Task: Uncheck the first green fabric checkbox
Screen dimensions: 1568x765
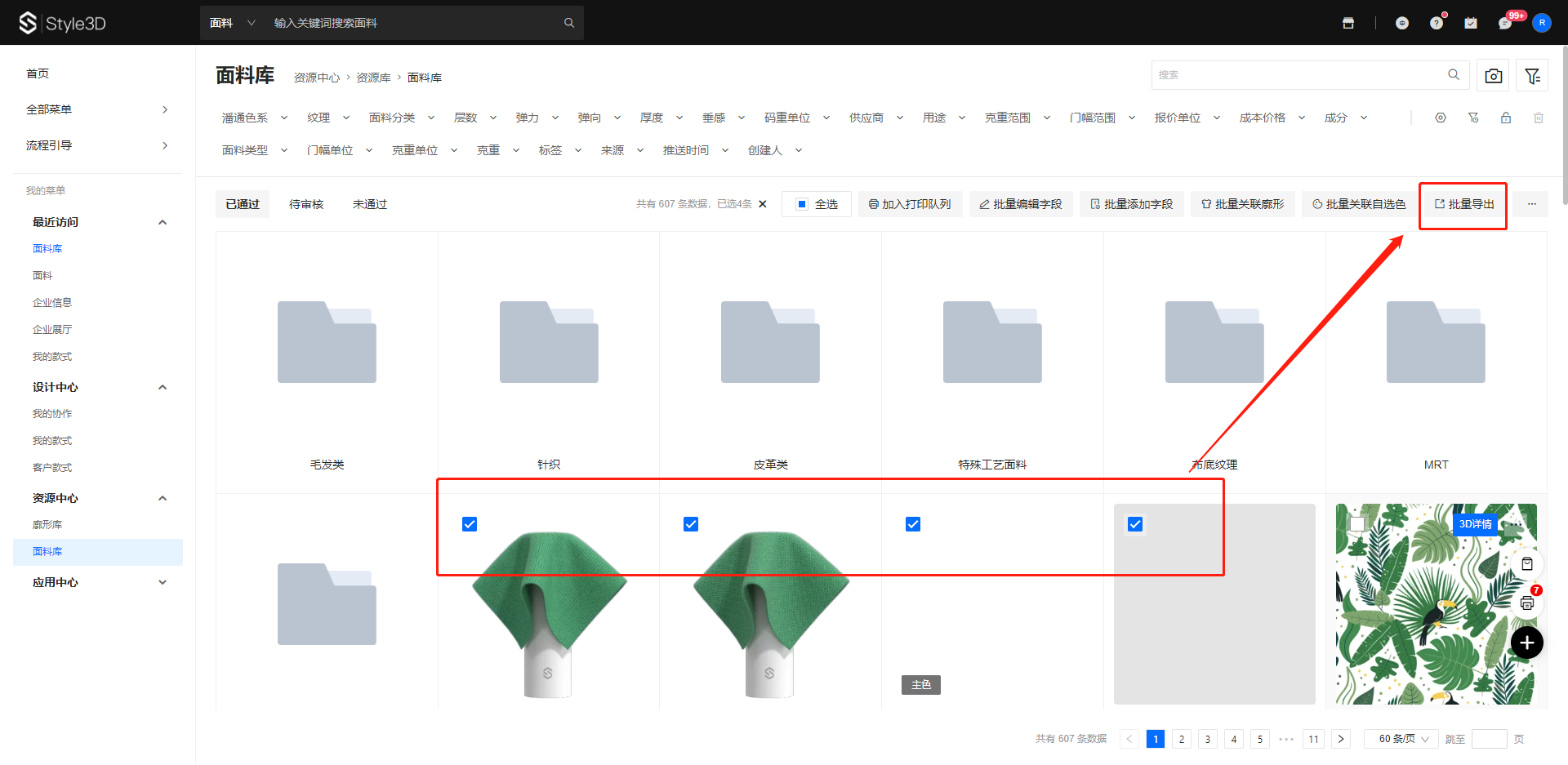Action: 470,524
